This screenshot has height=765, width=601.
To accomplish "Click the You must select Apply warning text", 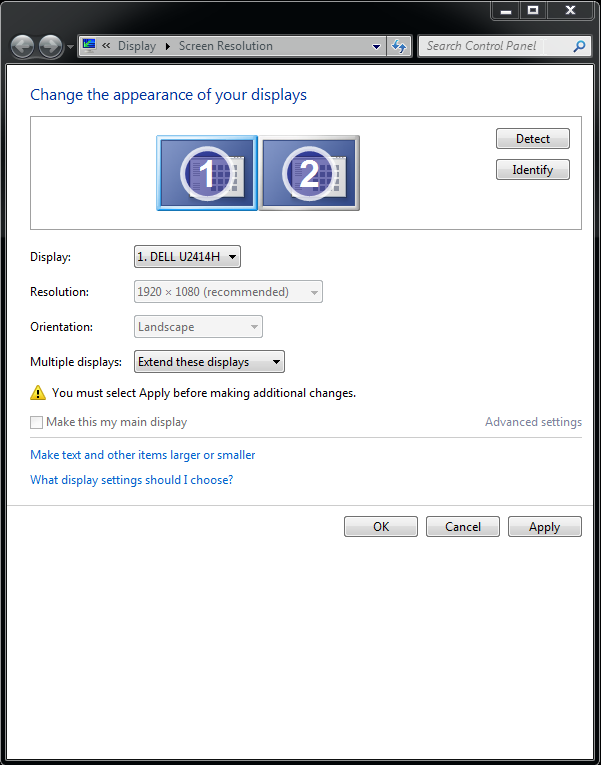I will [204, 393].
